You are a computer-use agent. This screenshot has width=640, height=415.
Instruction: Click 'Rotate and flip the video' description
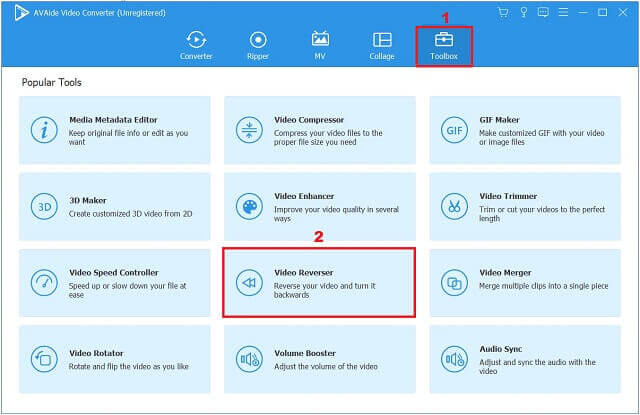coord(129,366)
